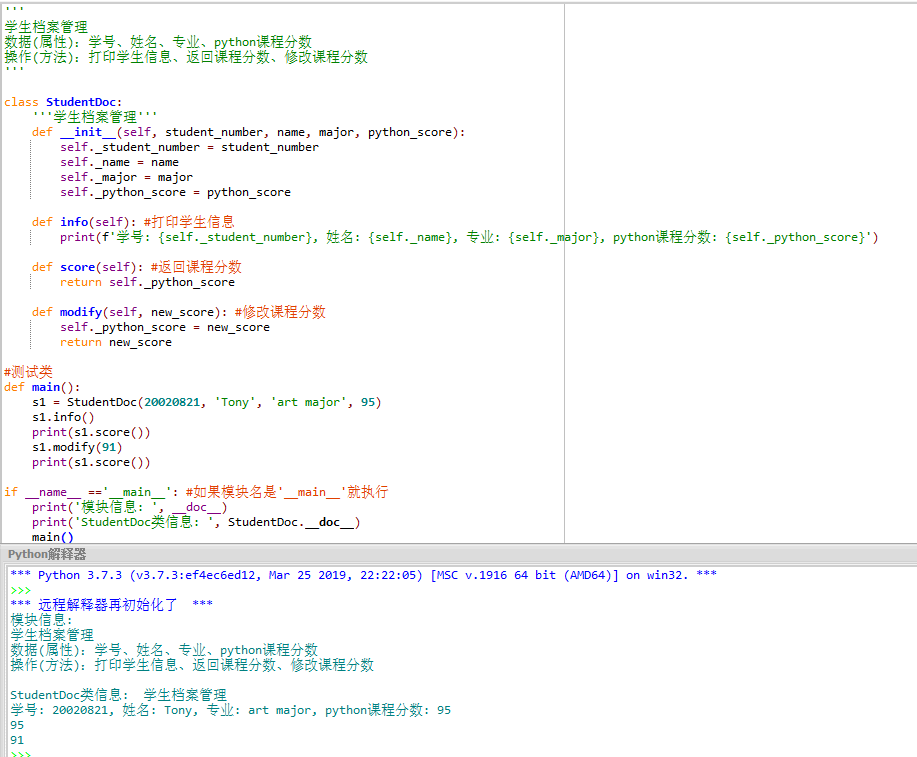Screen dimensions: 917x757
Task: Click the 'def main():' function header
Action: tap(42, 387)
